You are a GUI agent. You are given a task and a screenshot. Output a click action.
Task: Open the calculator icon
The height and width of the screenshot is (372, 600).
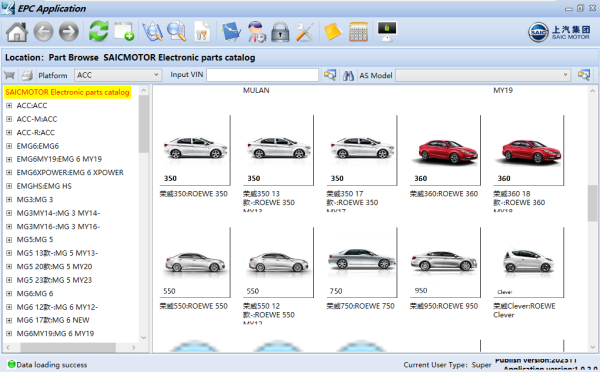(x=359, y=32)
